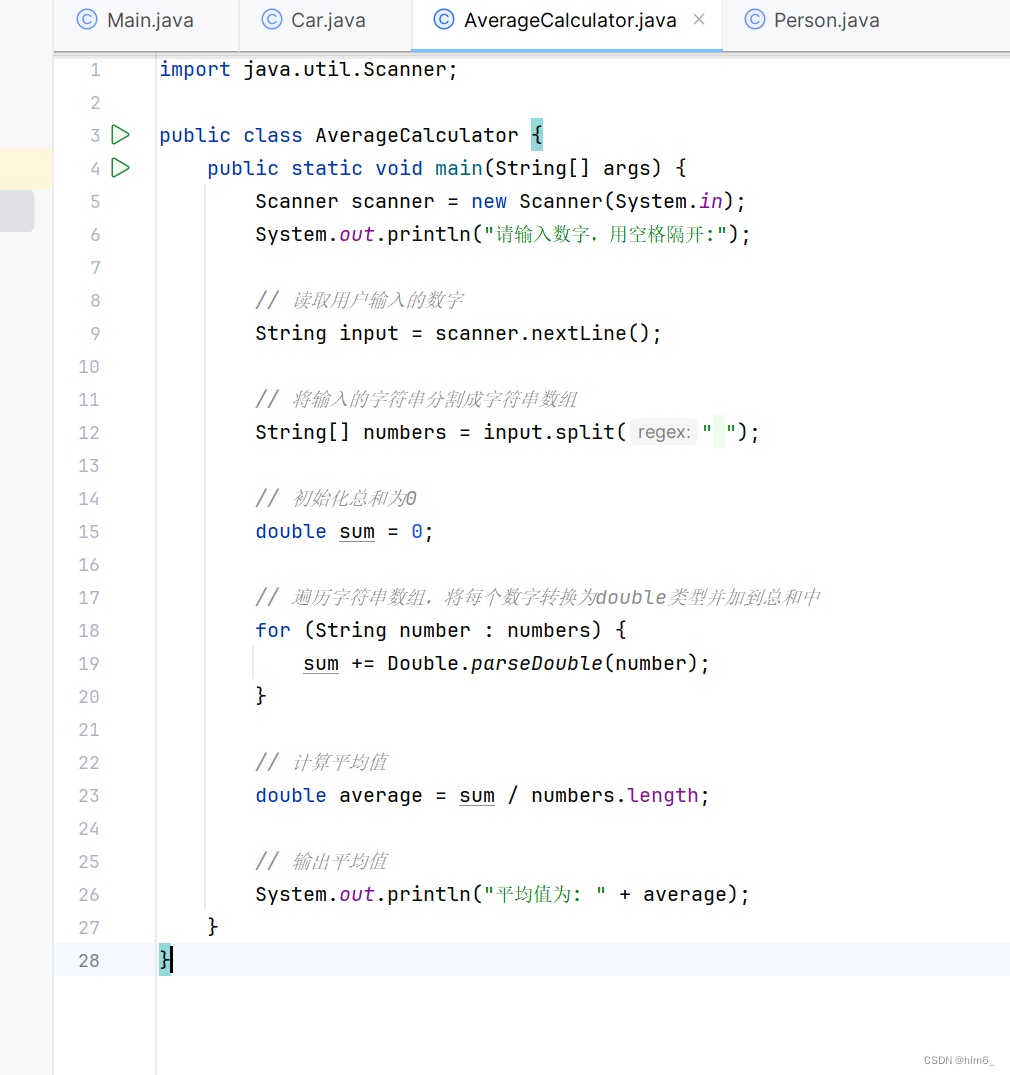
Task: Click 'parseDouble' on line 19
Action: click(x=536, y=663)
